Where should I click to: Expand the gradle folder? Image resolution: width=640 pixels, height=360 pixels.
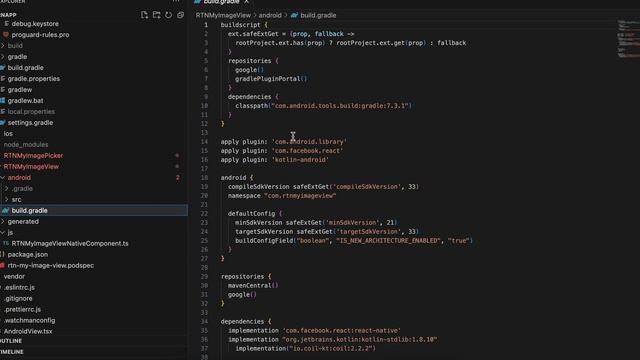tap(17, 57)
